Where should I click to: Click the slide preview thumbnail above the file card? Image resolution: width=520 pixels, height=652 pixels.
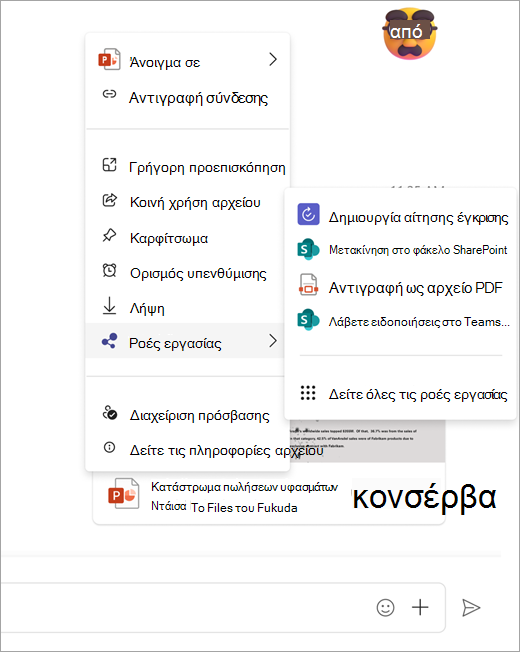pos(367,441)
